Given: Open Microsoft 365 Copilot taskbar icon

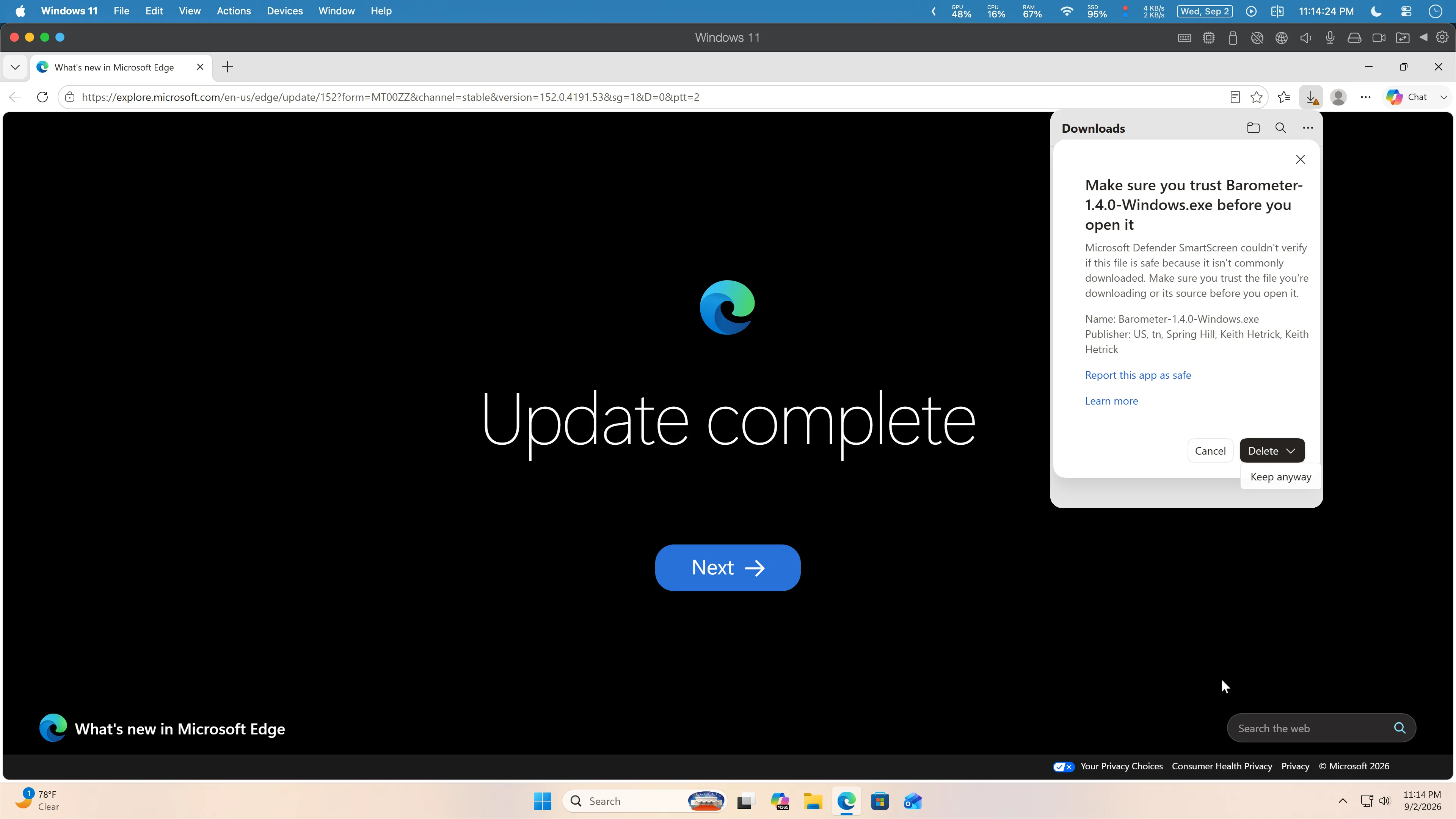Looking at the screenshot, I should click(x=780, y=802).
